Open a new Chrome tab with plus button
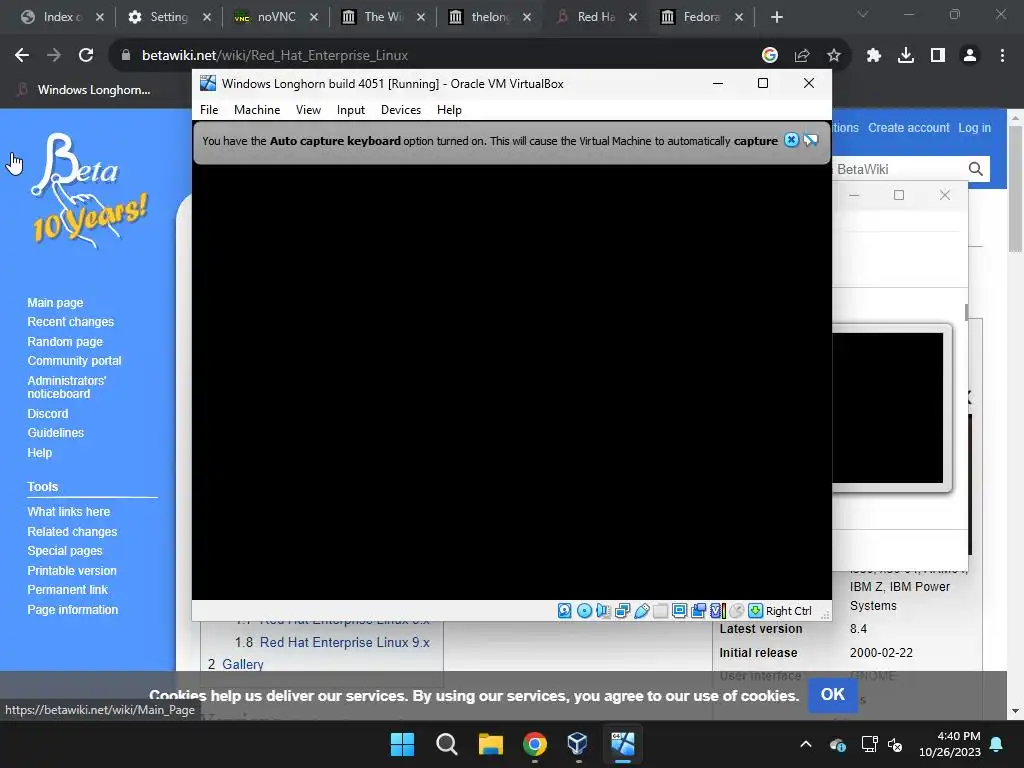This screenshot has width=1024, height=768. coord(776,17)
